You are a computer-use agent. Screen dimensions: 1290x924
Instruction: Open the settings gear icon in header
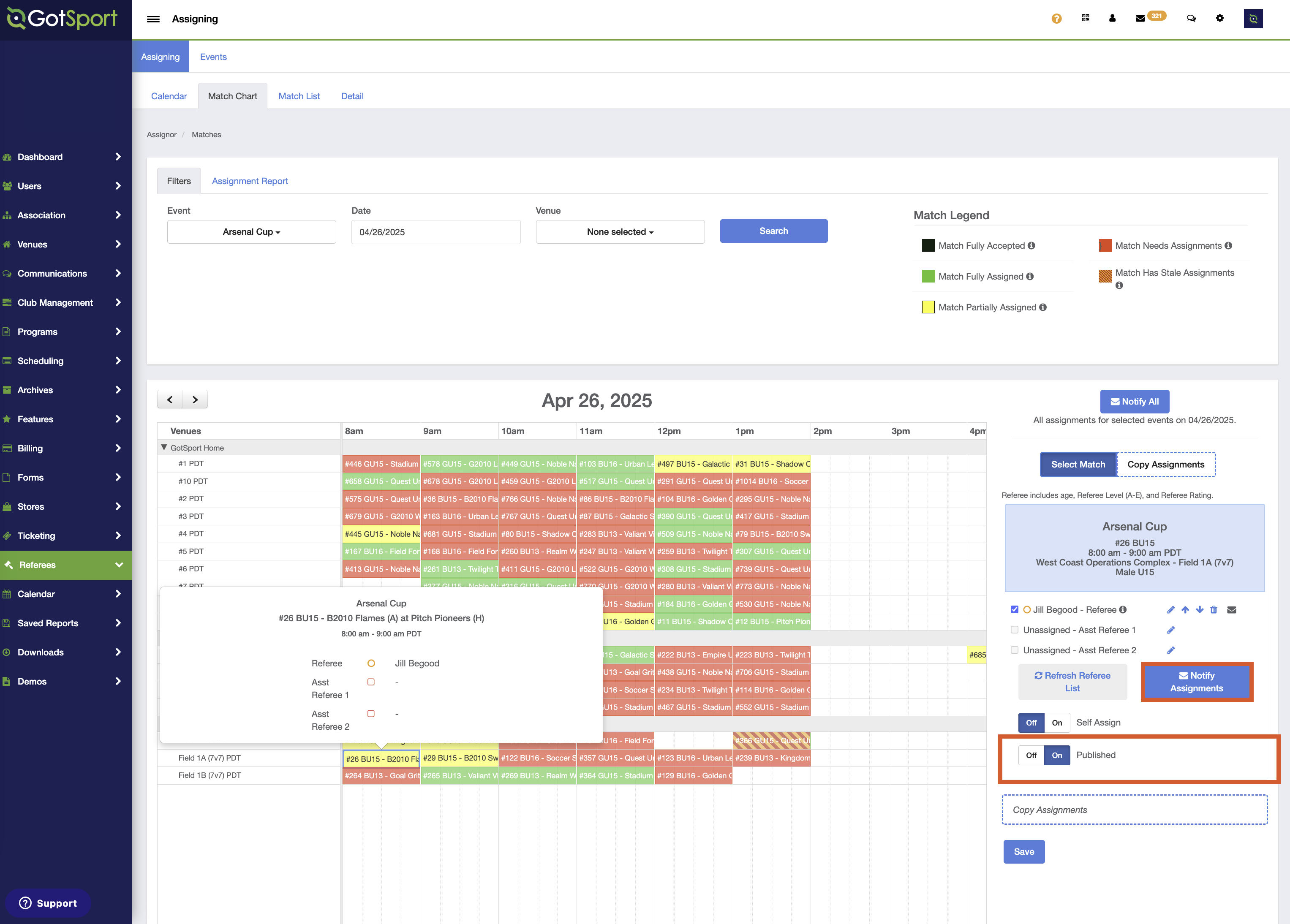(1219, 18)
